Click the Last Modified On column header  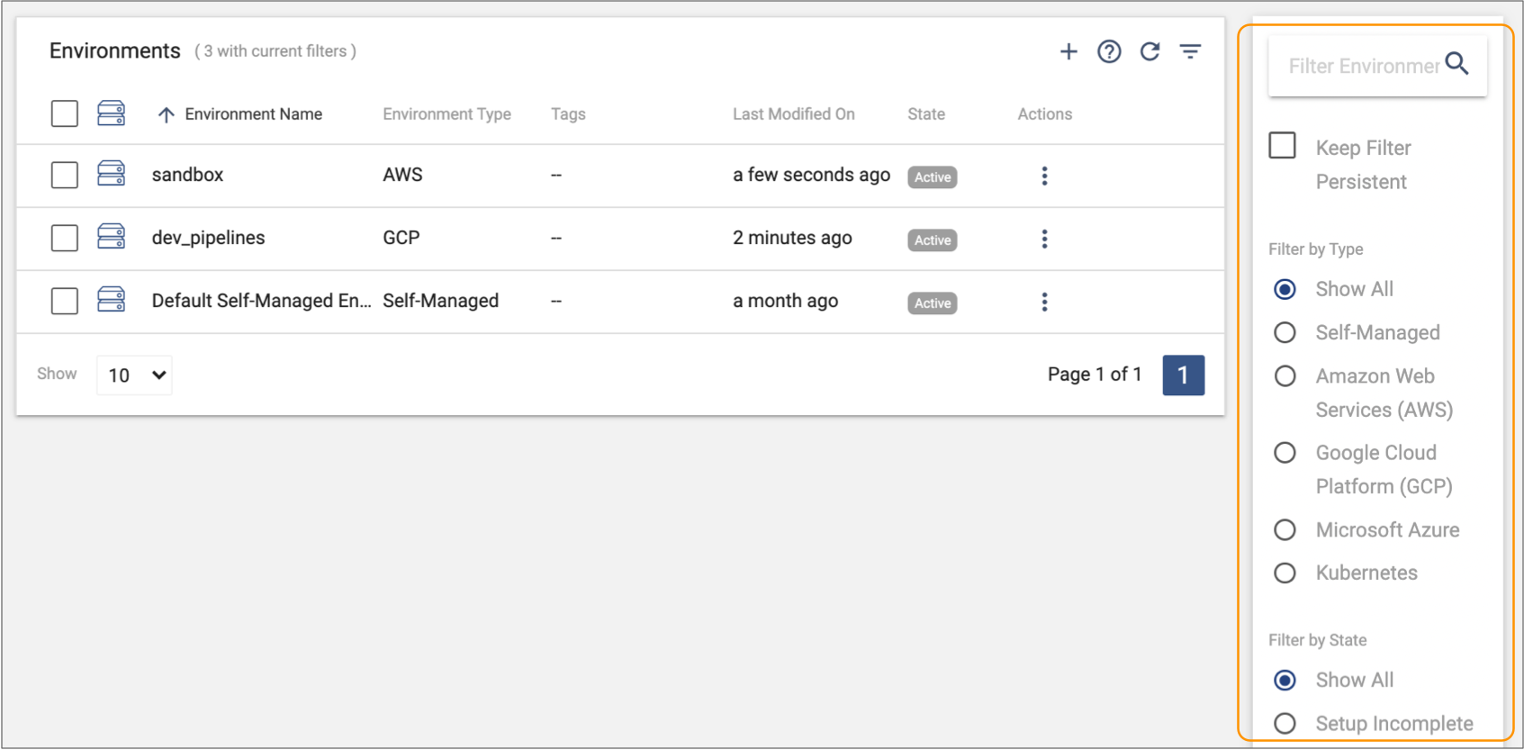coord(794,114)
